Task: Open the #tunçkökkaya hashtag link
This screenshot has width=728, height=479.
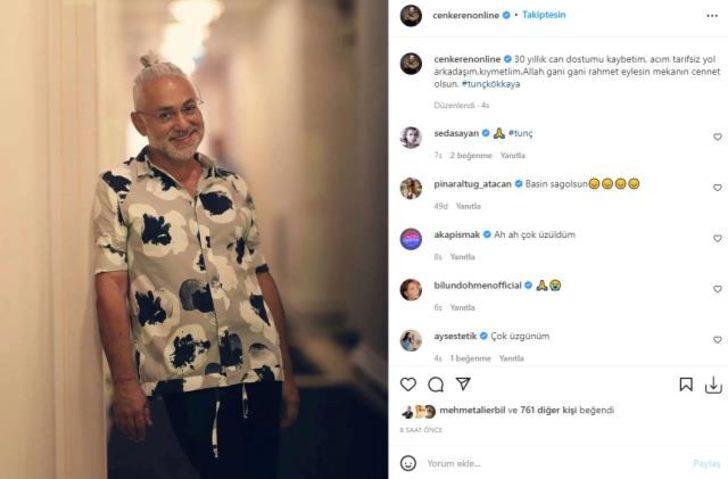Action: point(491,84)
